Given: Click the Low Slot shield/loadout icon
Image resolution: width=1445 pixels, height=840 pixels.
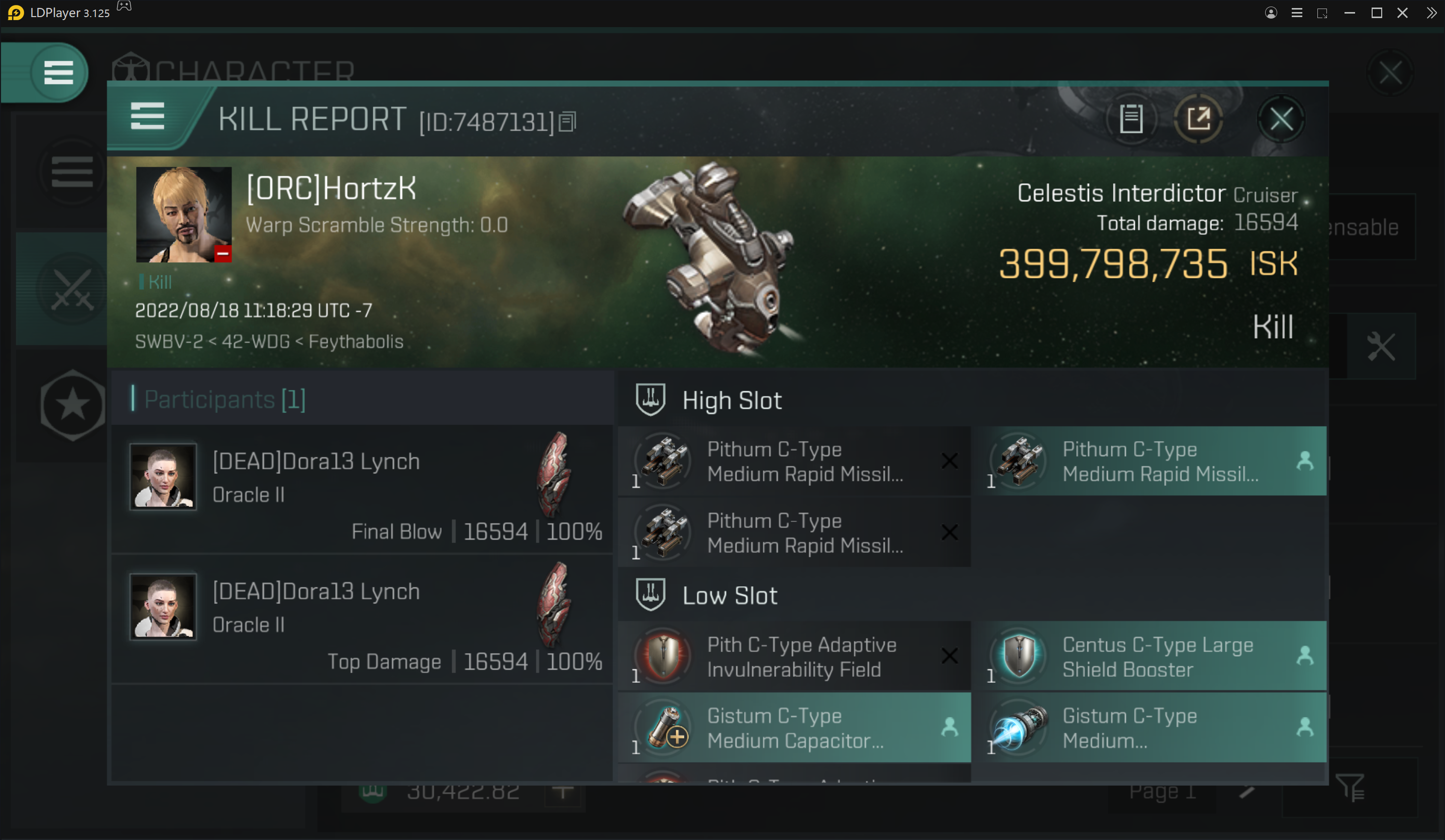Looking at the screenshot, I should pos(651,595).
